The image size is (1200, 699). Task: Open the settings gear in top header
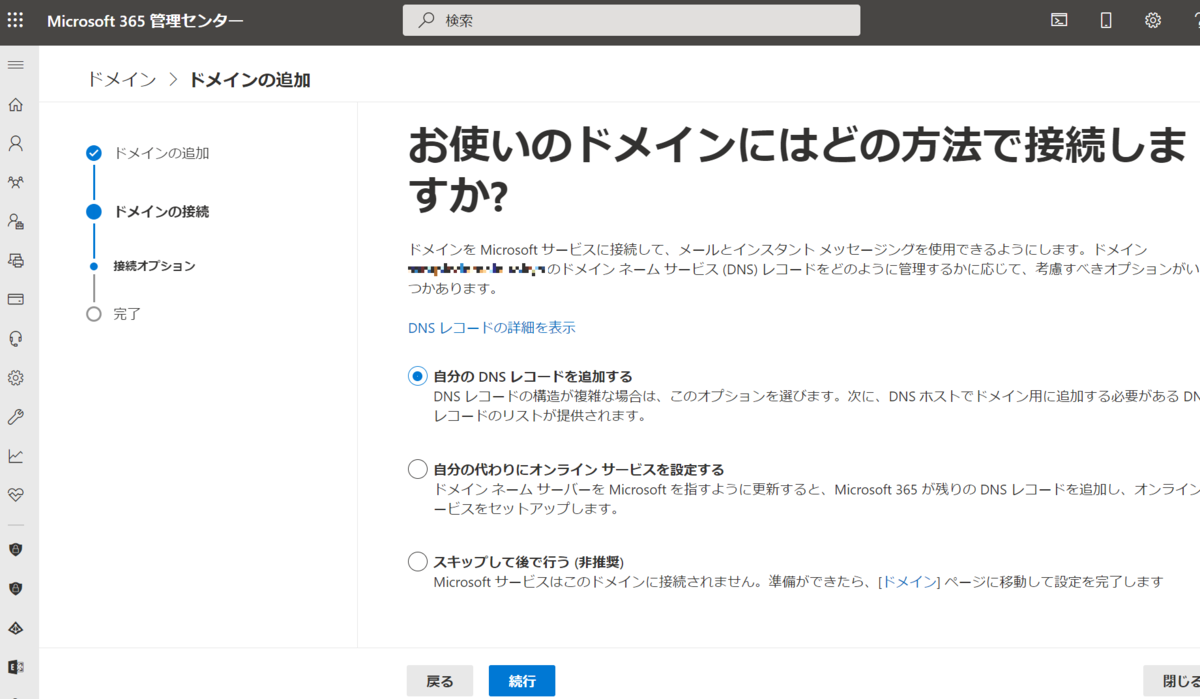1153,20
